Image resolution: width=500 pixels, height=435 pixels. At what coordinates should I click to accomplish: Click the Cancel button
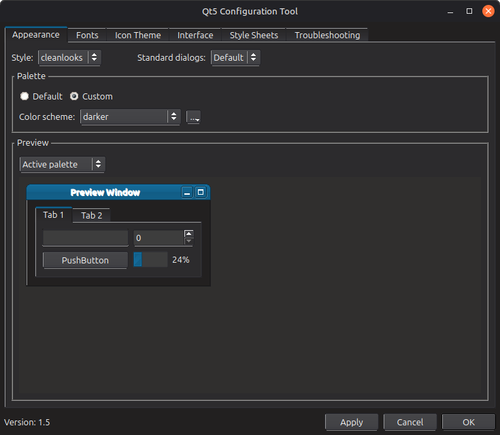pyautogui.click(x=410, y=422)
